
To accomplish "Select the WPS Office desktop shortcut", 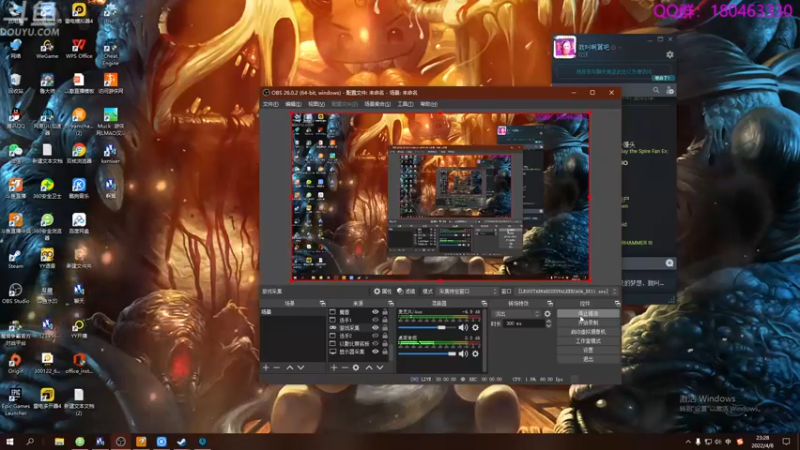I will click(x=79, y=49).
